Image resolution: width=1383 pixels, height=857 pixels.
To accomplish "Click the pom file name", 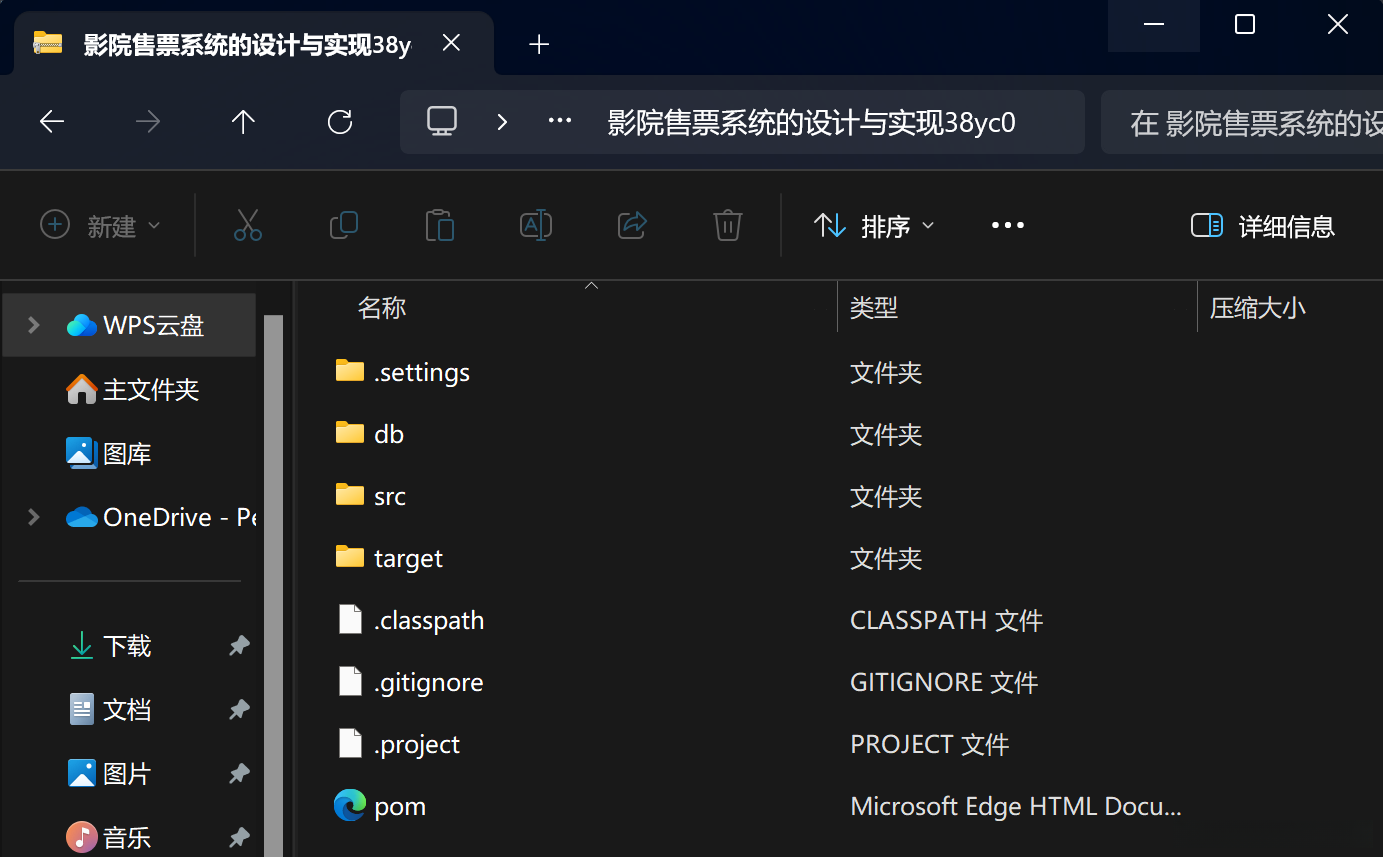I will pyautogui.click(x=400, y=807).
